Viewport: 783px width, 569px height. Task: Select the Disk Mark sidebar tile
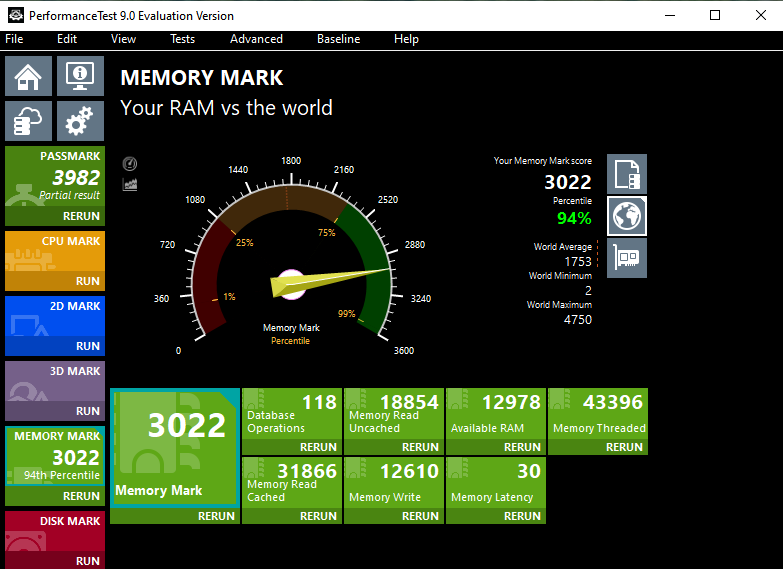(55, 531)
